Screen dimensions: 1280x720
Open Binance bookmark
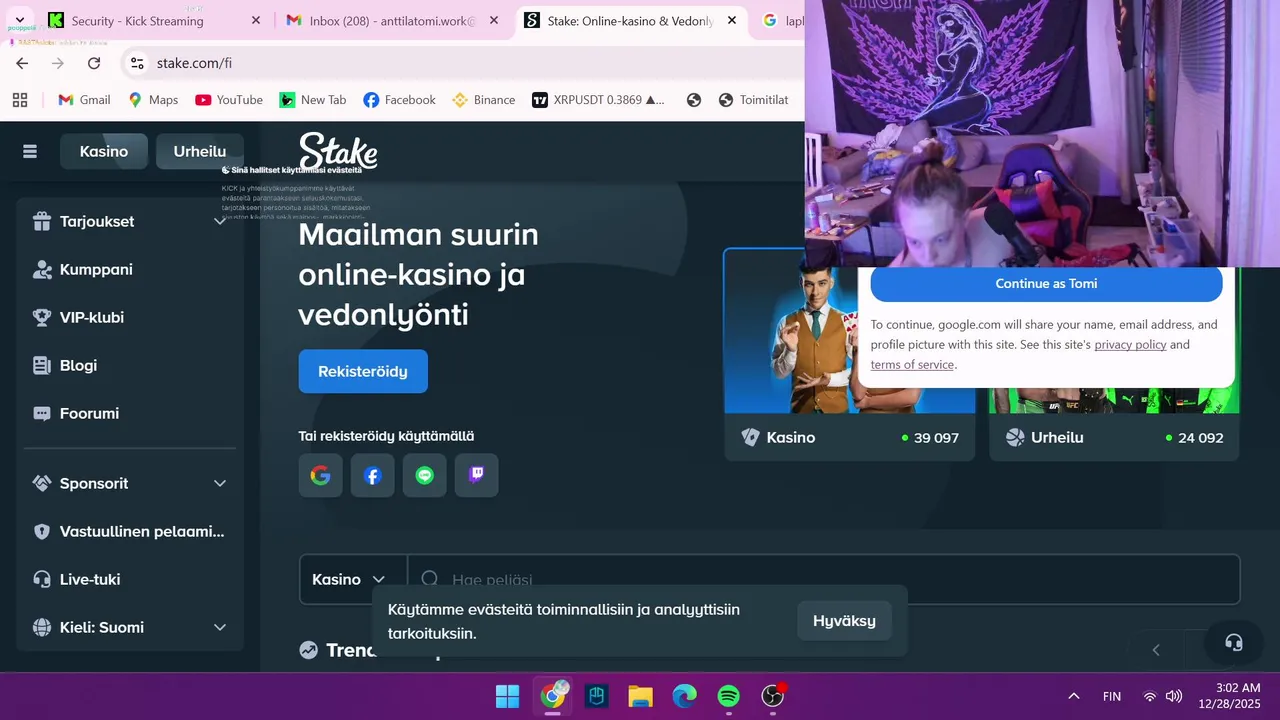pos(484,100)
